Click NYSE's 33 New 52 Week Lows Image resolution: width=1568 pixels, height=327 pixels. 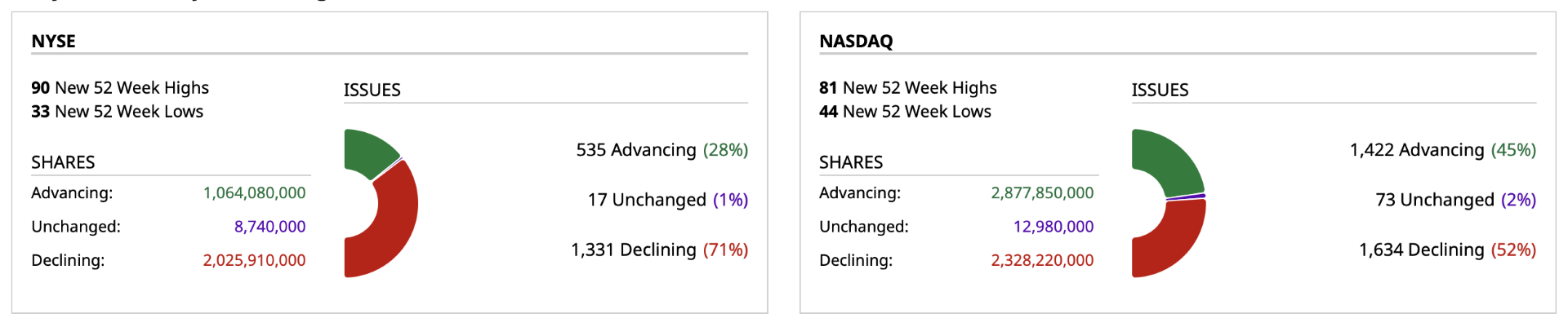tap(117, 111)
